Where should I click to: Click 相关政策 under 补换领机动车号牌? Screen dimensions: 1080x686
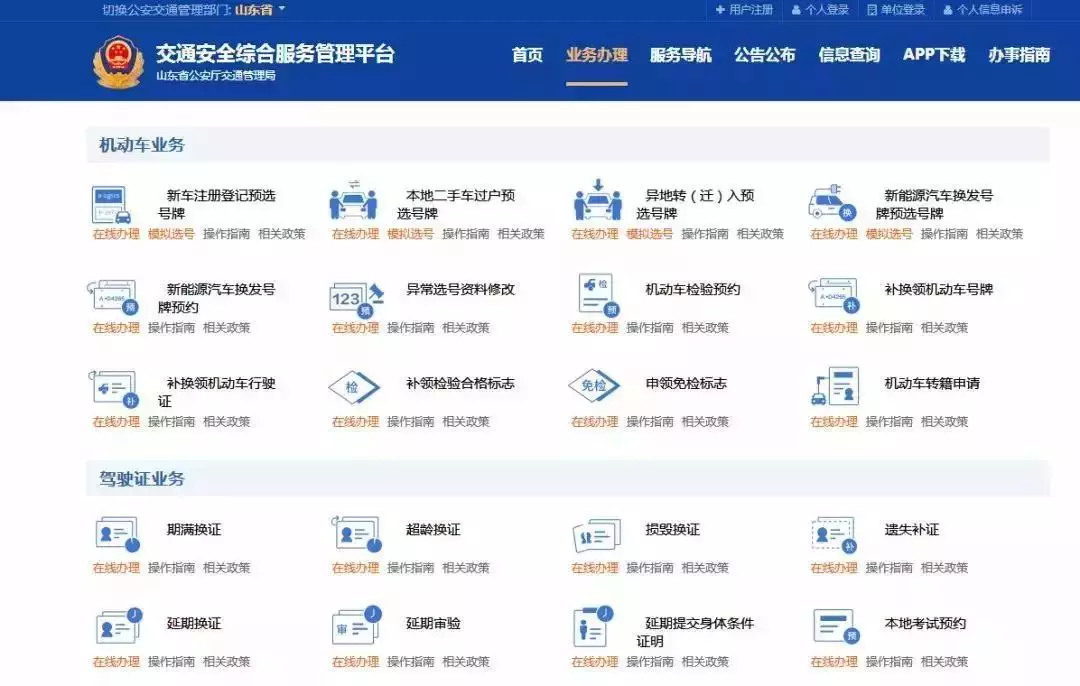pyautogui.click(x=944, y=328)
